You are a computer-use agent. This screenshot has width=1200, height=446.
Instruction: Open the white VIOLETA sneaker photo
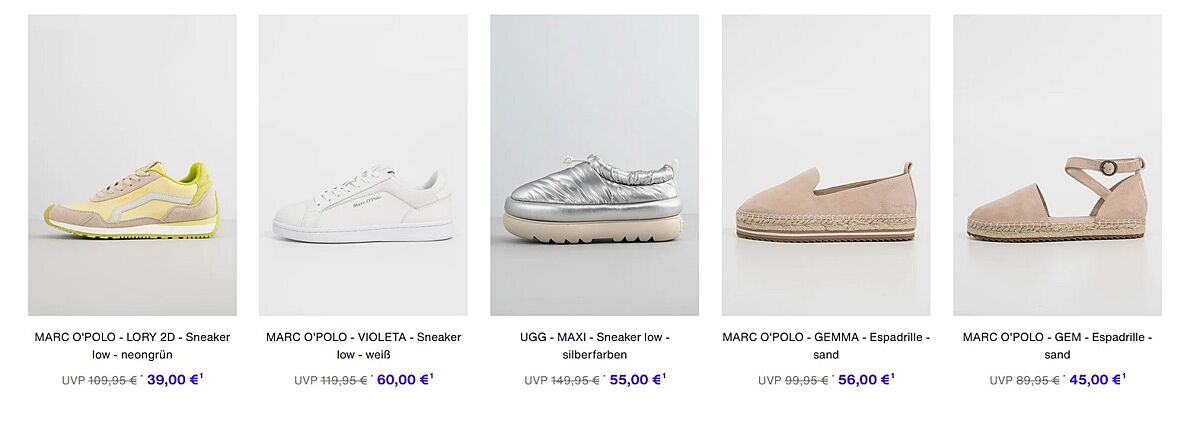[x=363, y=165]
